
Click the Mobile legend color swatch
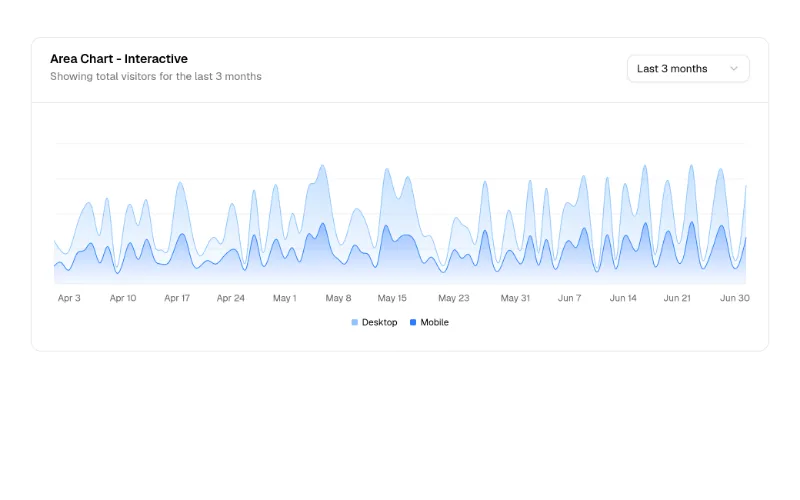pyautogui.click(x=413, y=322)
